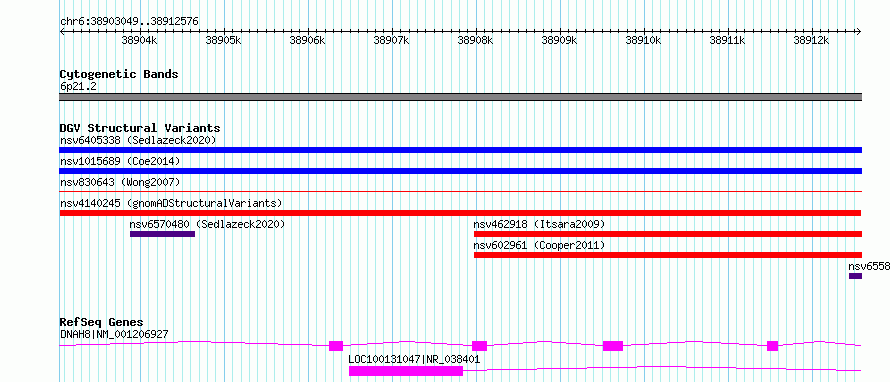
Task: Select the blue bar below nsv6405338
Action: (x=461, y=150)
